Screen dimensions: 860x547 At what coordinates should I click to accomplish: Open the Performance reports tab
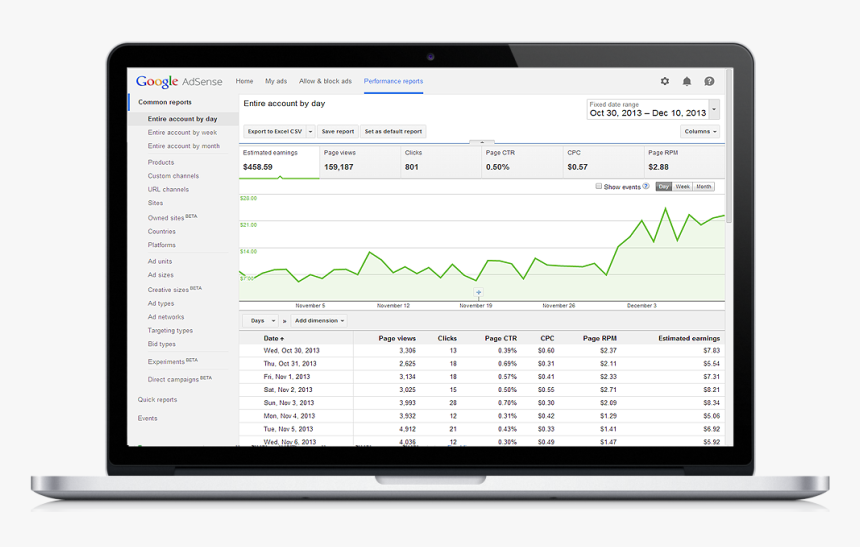pos(393,81)
